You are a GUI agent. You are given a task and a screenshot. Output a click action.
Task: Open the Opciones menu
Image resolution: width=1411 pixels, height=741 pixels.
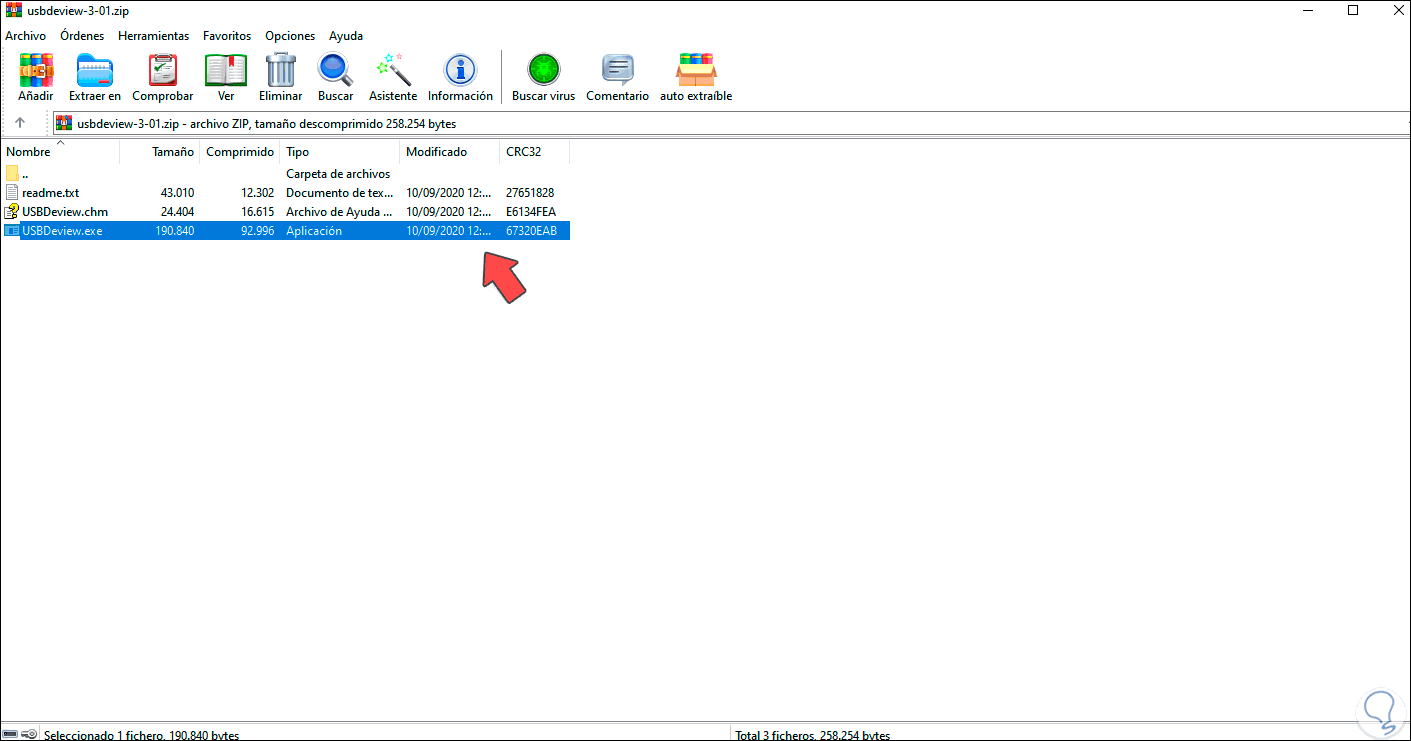(x=290, y=36)
